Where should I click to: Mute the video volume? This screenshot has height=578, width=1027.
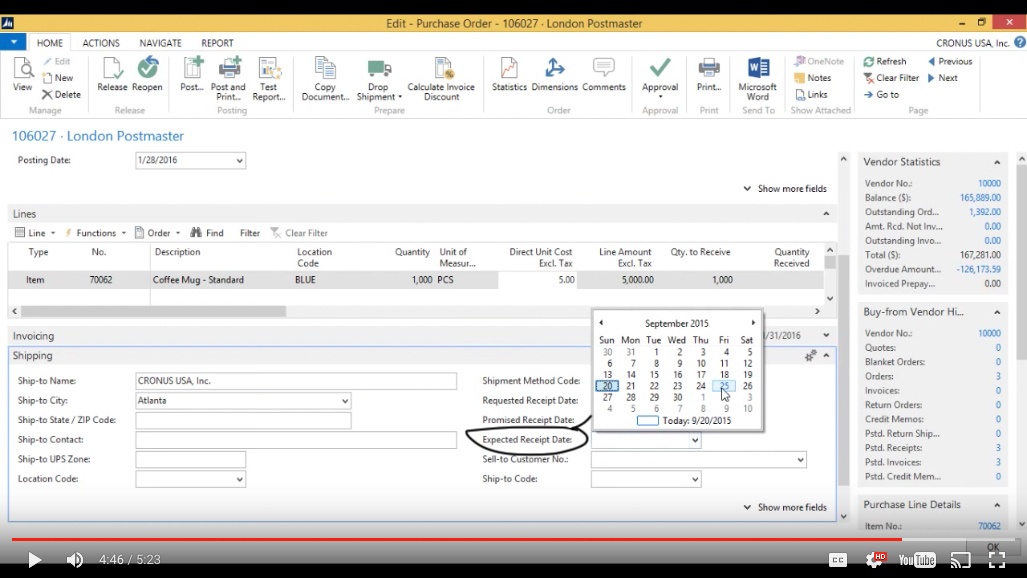click(75, 560)
